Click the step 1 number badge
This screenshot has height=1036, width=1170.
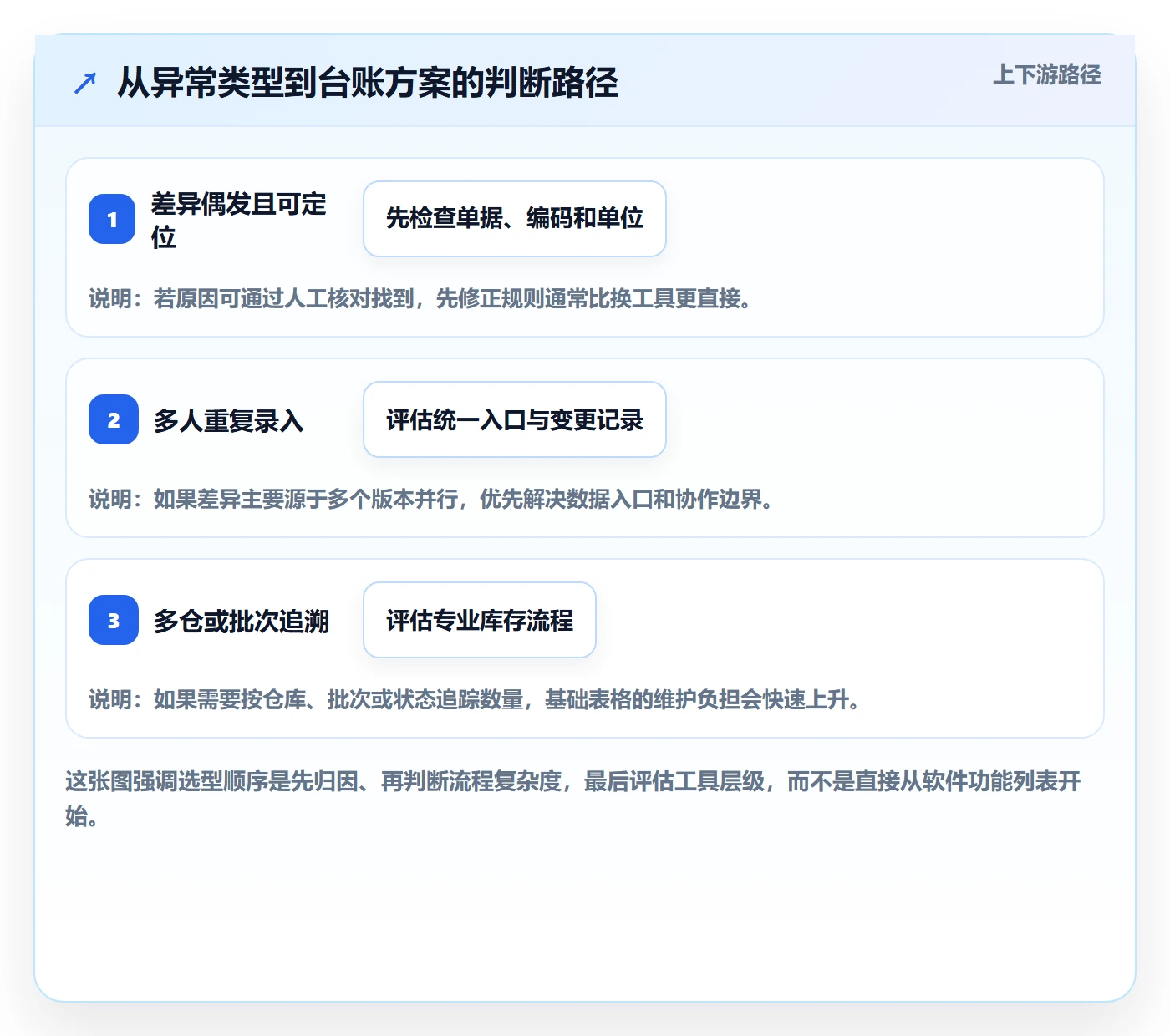click(x=112, y=219)
